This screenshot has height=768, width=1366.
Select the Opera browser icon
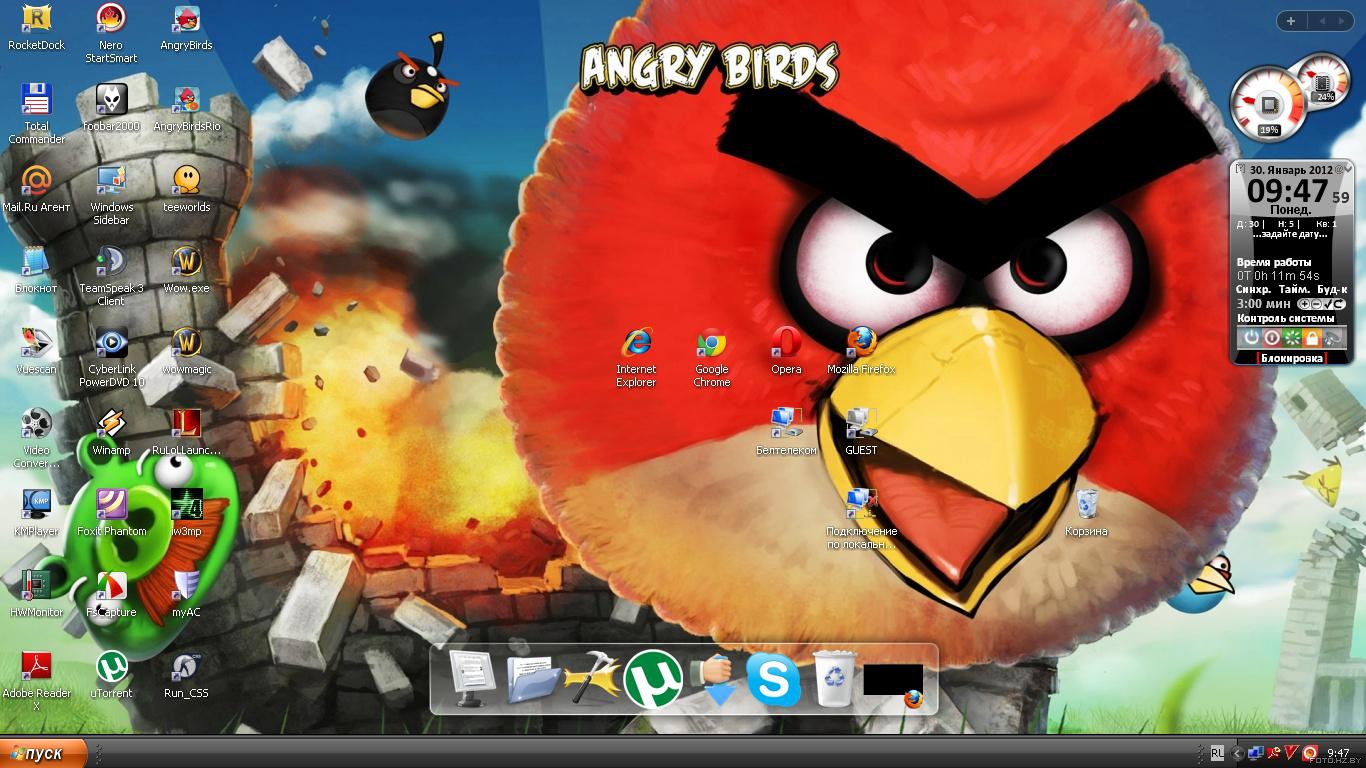tap(786, 350)
